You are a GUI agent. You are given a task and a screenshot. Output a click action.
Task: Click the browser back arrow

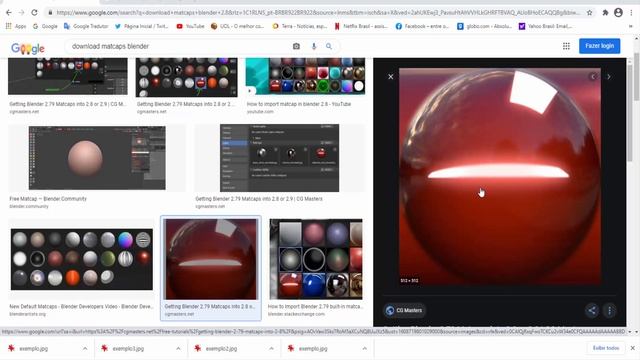(9, 13)
